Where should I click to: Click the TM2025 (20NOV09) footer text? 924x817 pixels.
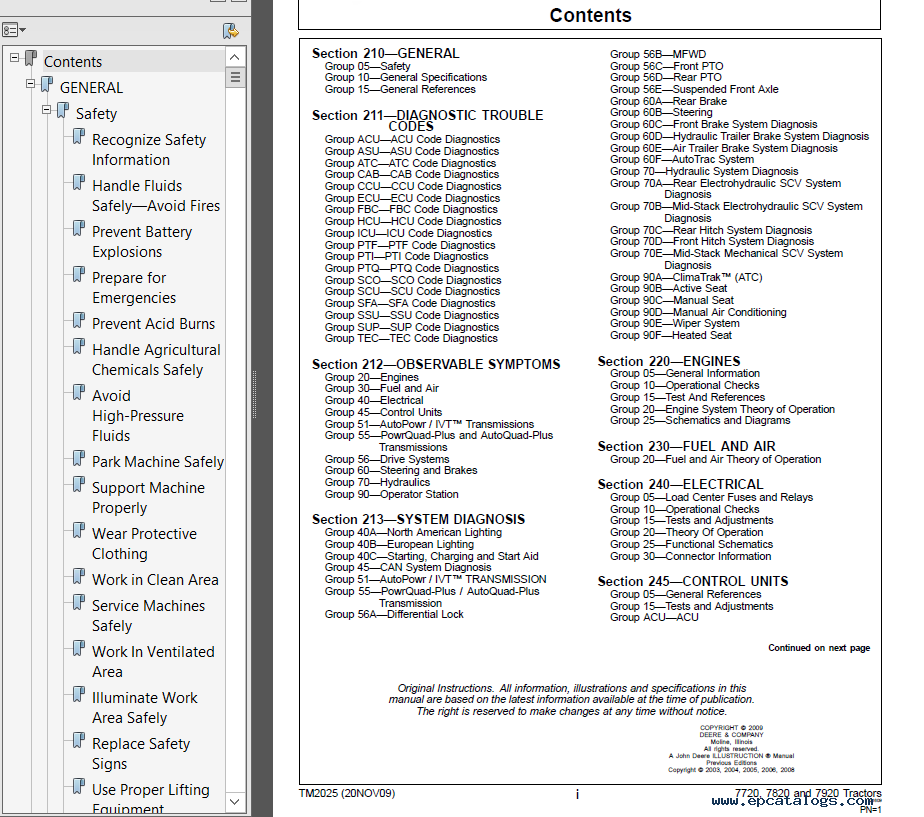click(x=346, y=793)
